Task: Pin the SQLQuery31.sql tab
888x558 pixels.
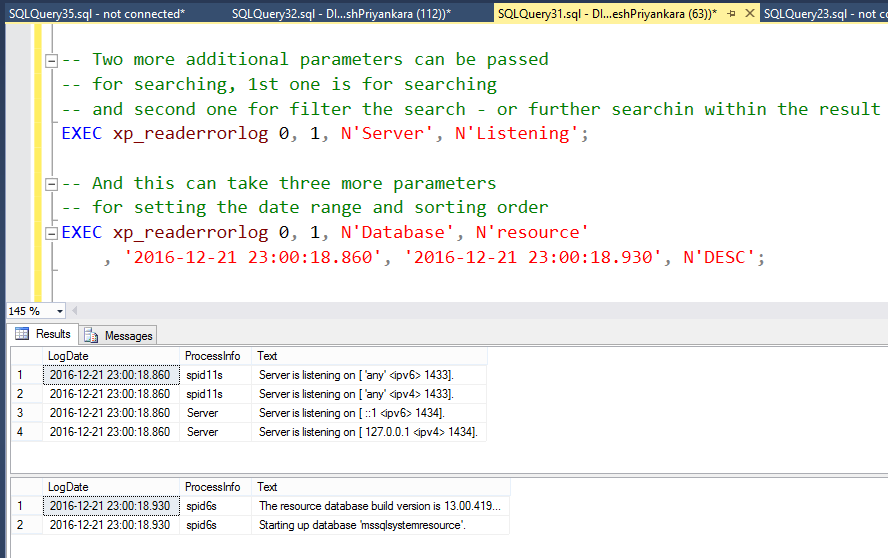Action: click(732, 13)
